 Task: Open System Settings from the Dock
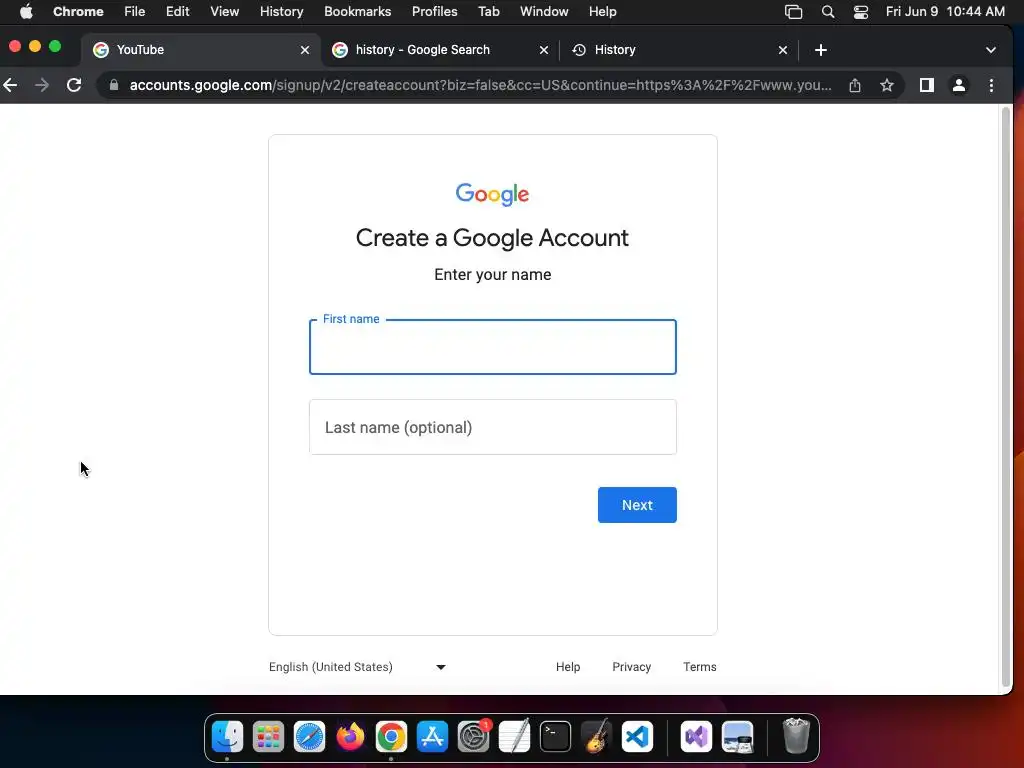(x=473, y=737)
